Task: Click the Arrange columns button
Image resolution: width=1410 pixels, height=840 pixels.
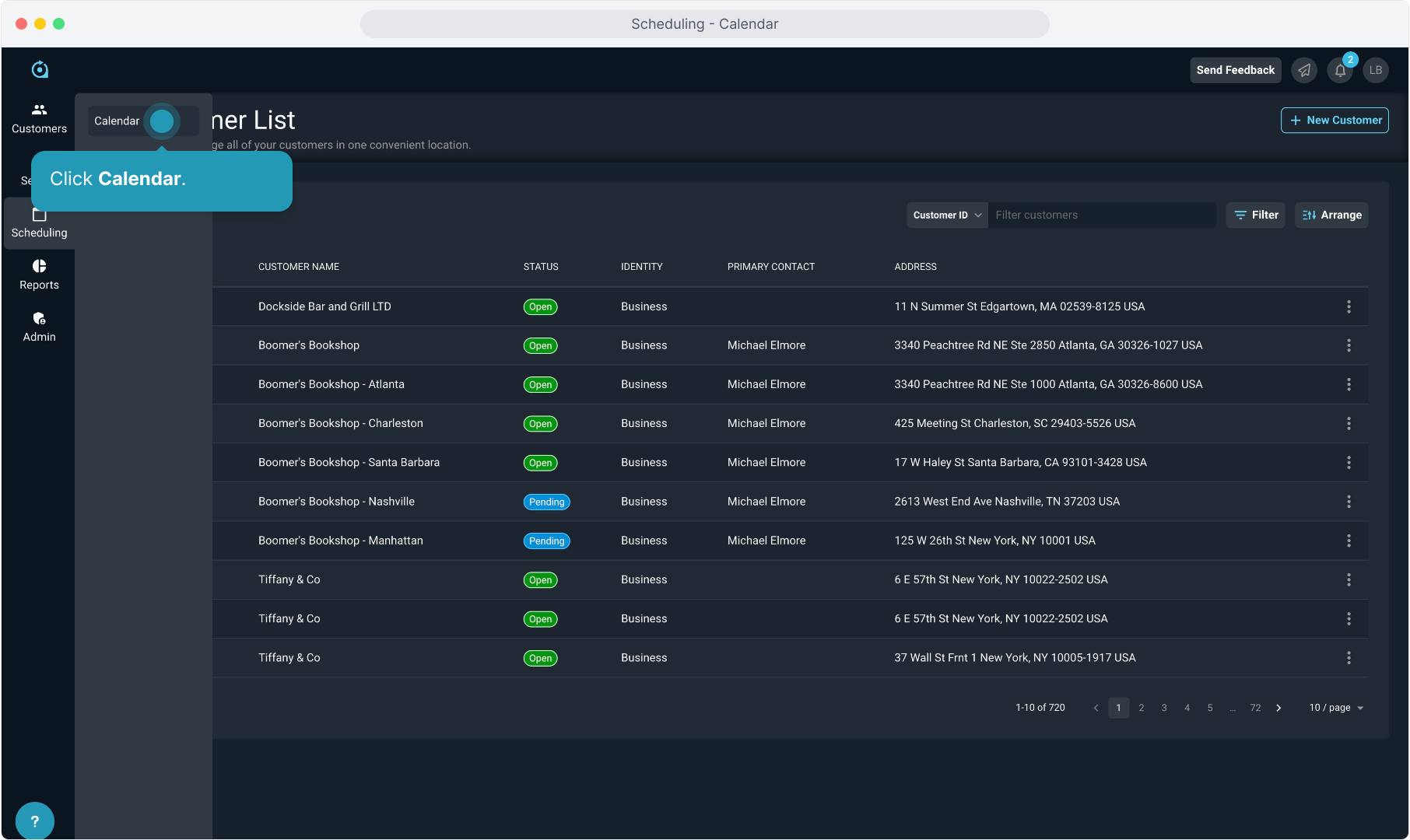Action: 1331,215
